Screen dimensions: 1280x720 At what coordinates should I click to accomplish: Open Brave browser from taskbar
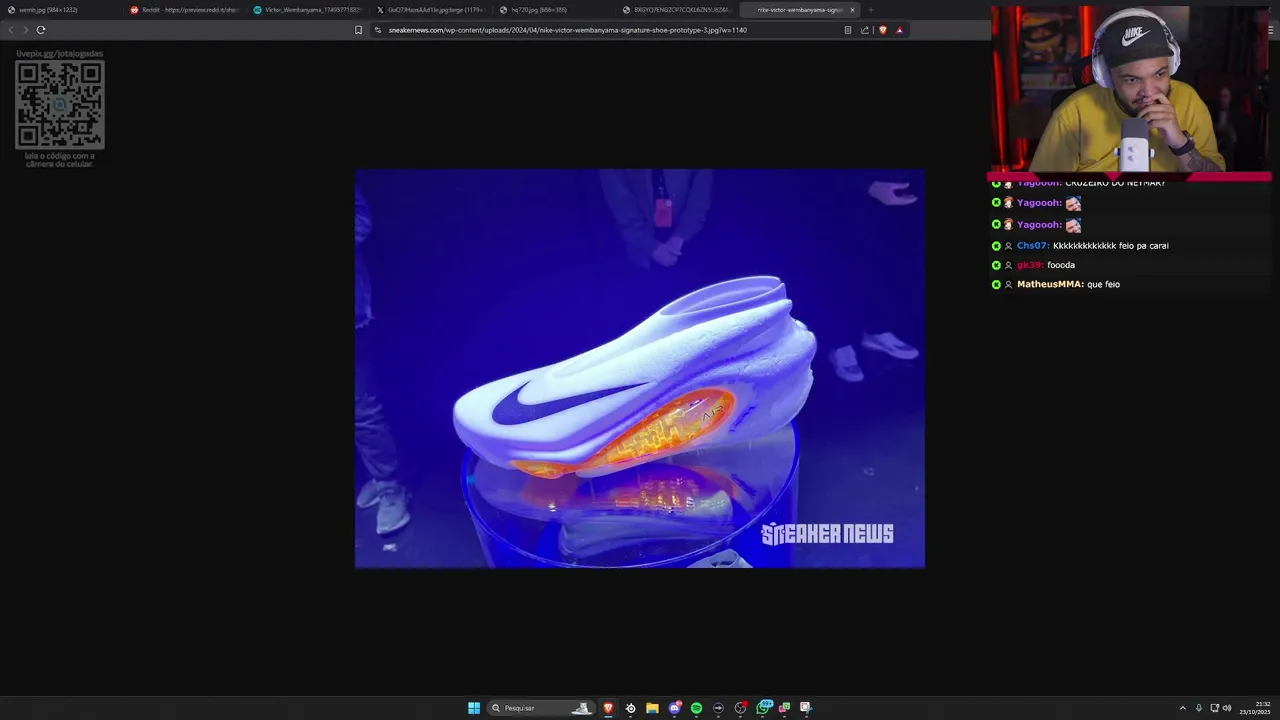[x=608, y=708]
